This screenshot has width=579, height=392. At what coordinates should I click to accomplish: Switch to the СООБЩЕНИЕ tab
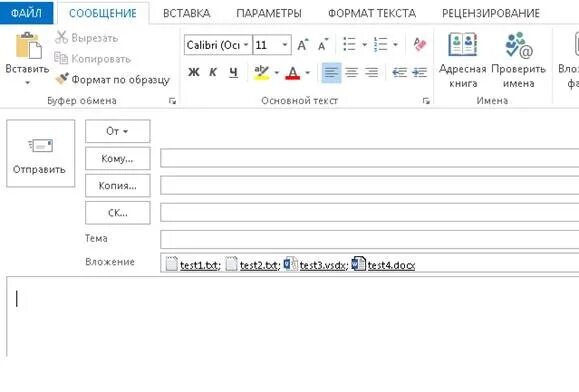(103, 13)
